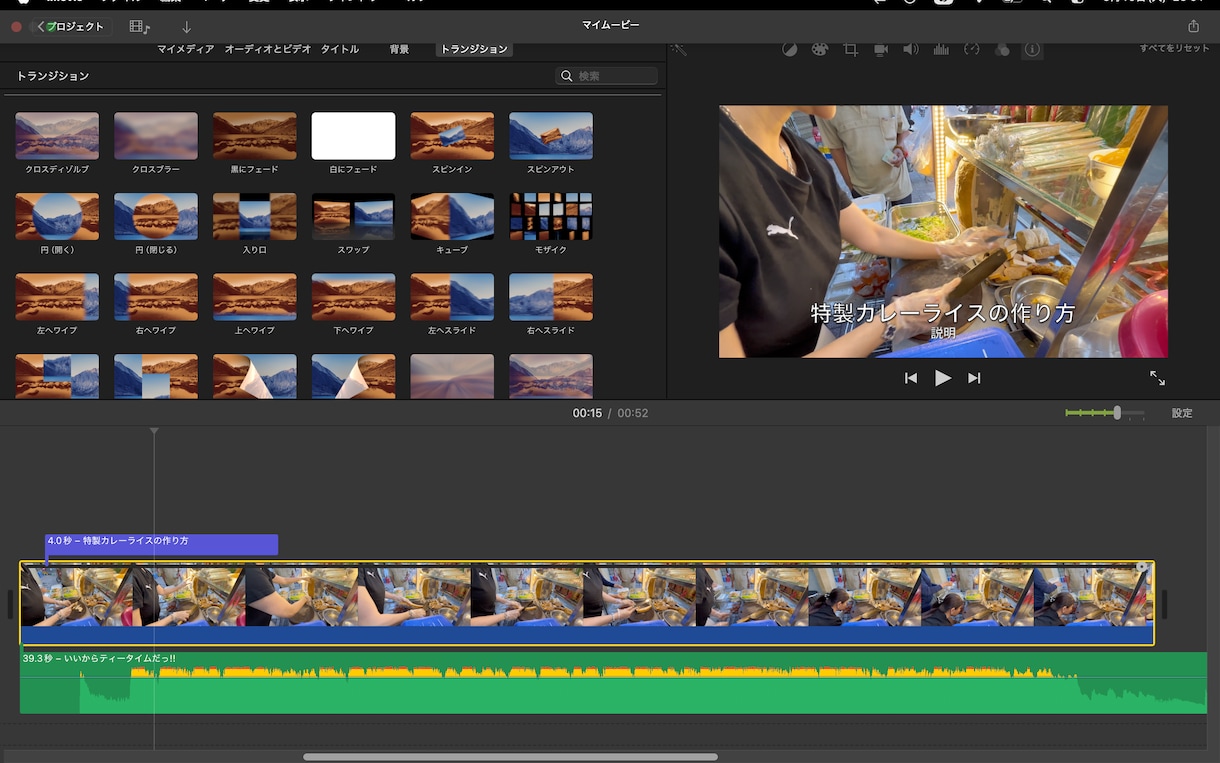
Task: Open the volume adjustment speaker icon
Action: pyautogui.click(x=911, y=49)
